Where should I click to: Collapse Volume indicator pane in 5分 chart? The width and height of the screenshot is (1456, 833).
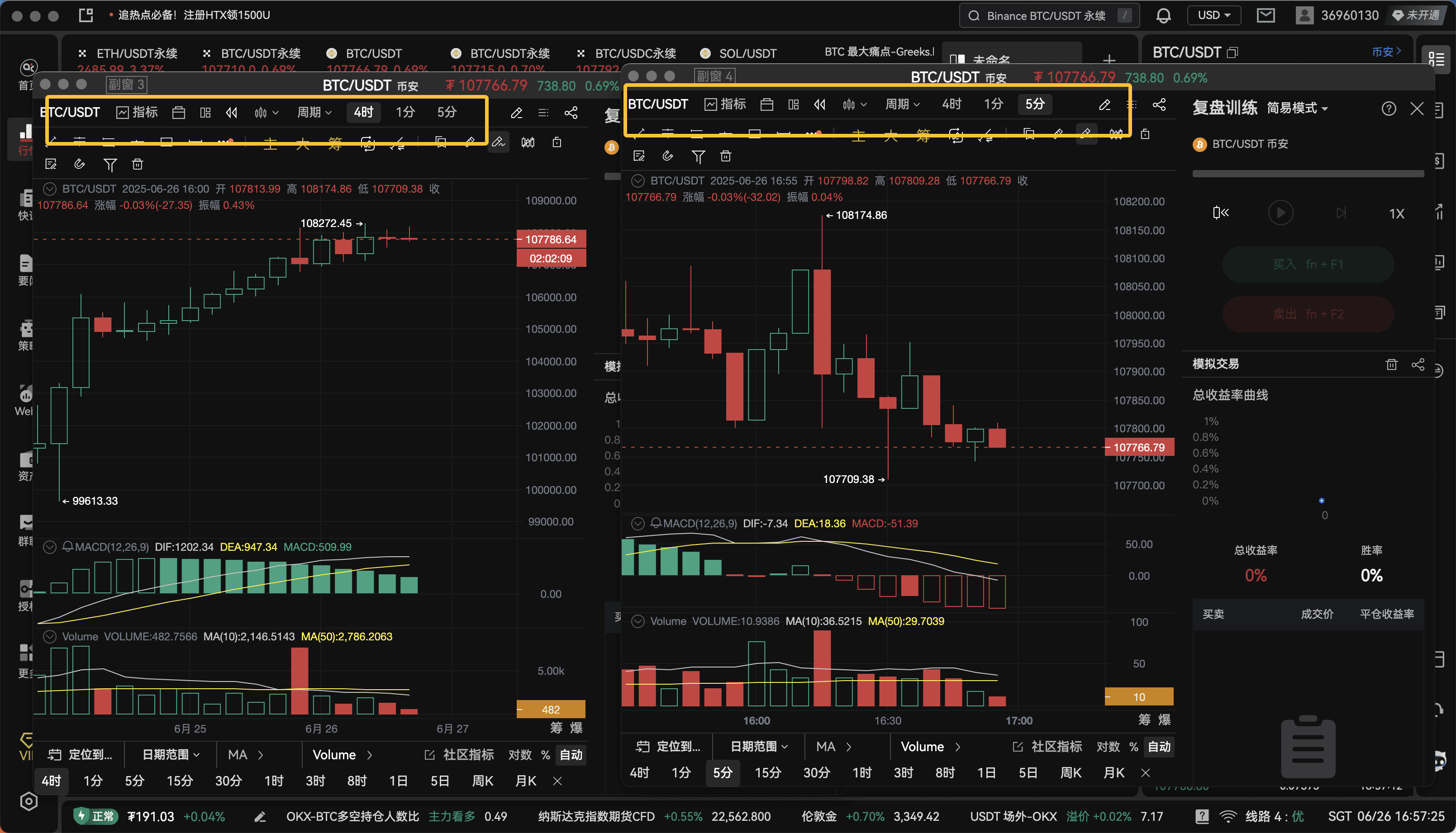click(638, 621)
